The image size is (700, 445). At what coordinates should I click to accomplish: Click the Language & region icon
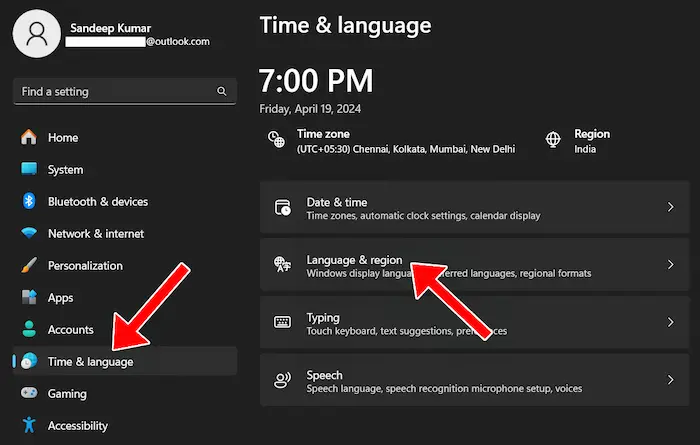[283, 264]
